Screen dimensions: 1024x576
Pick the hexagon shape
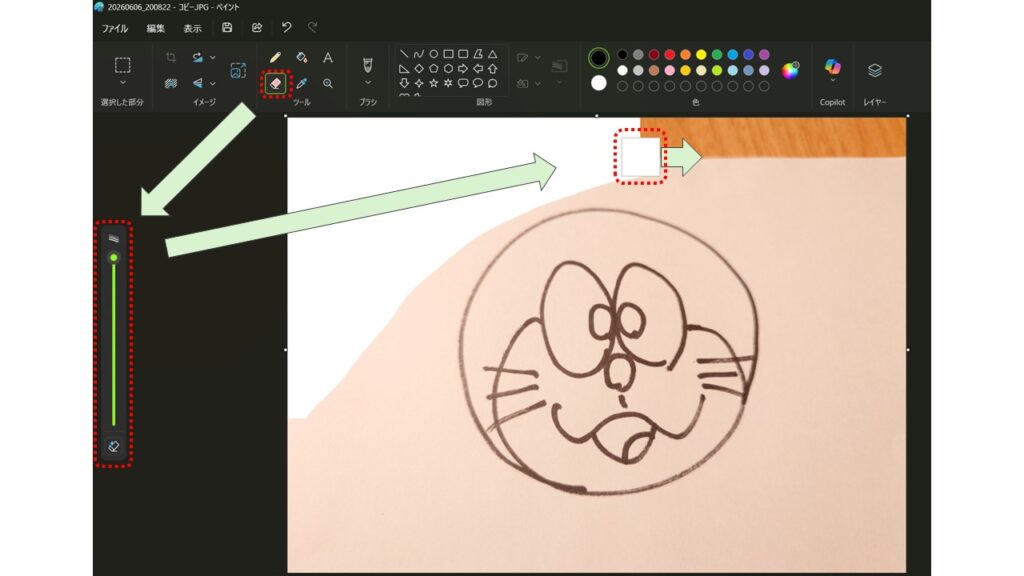[448, 69]
